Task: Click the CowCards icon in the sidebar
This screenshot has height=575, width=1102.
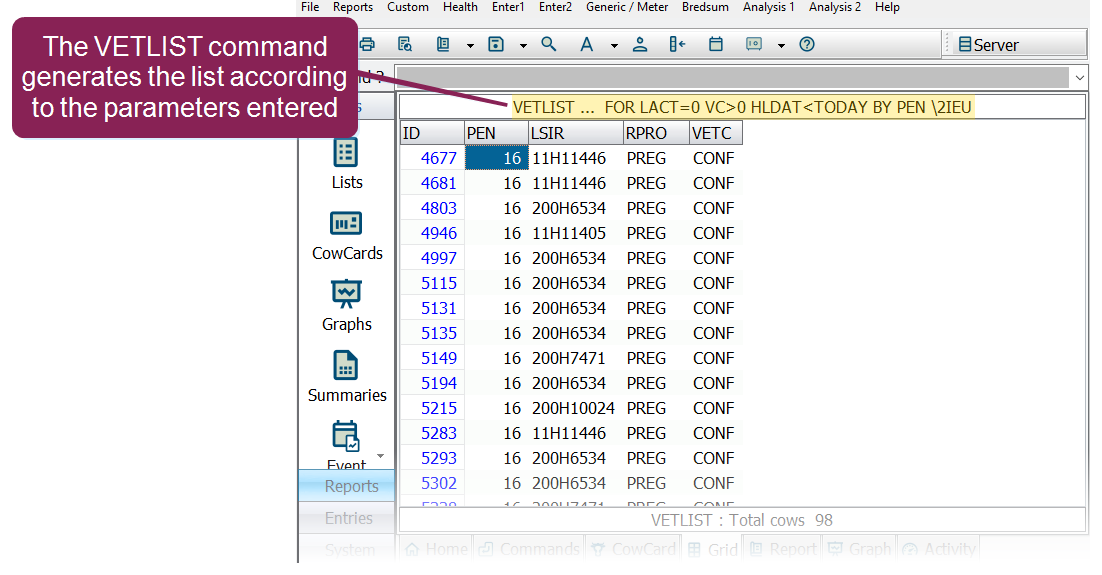Action: coord(346,224)
